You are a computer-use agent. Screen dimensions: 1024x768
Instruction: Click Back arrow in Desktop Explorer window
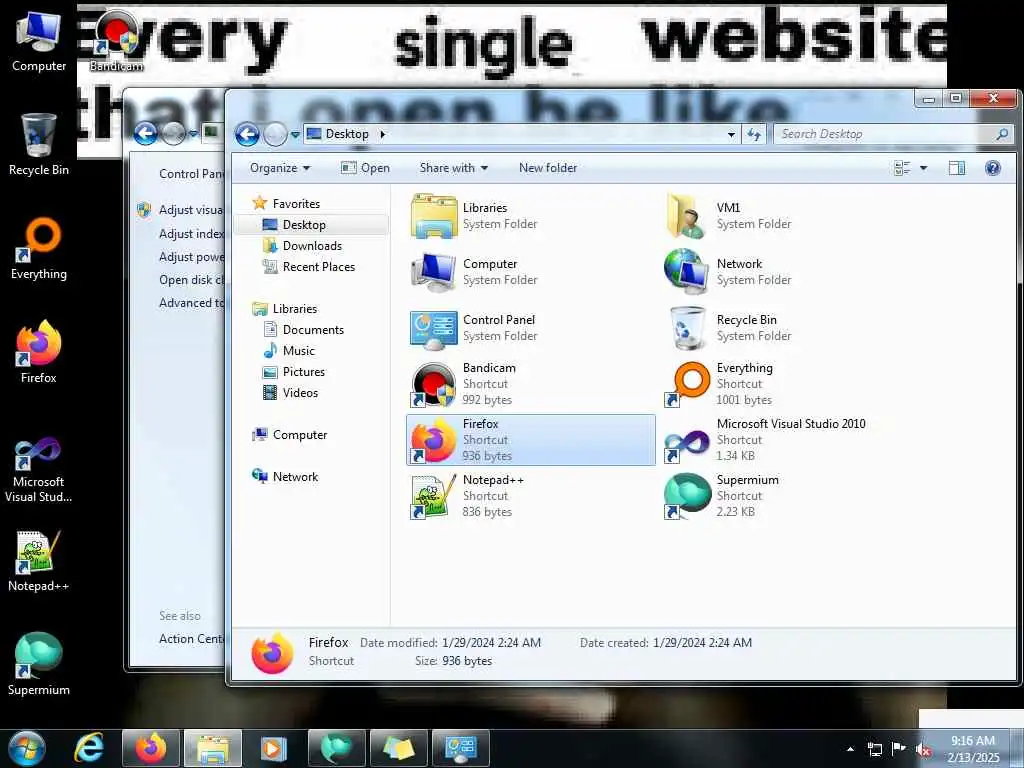tap(248, 135)
